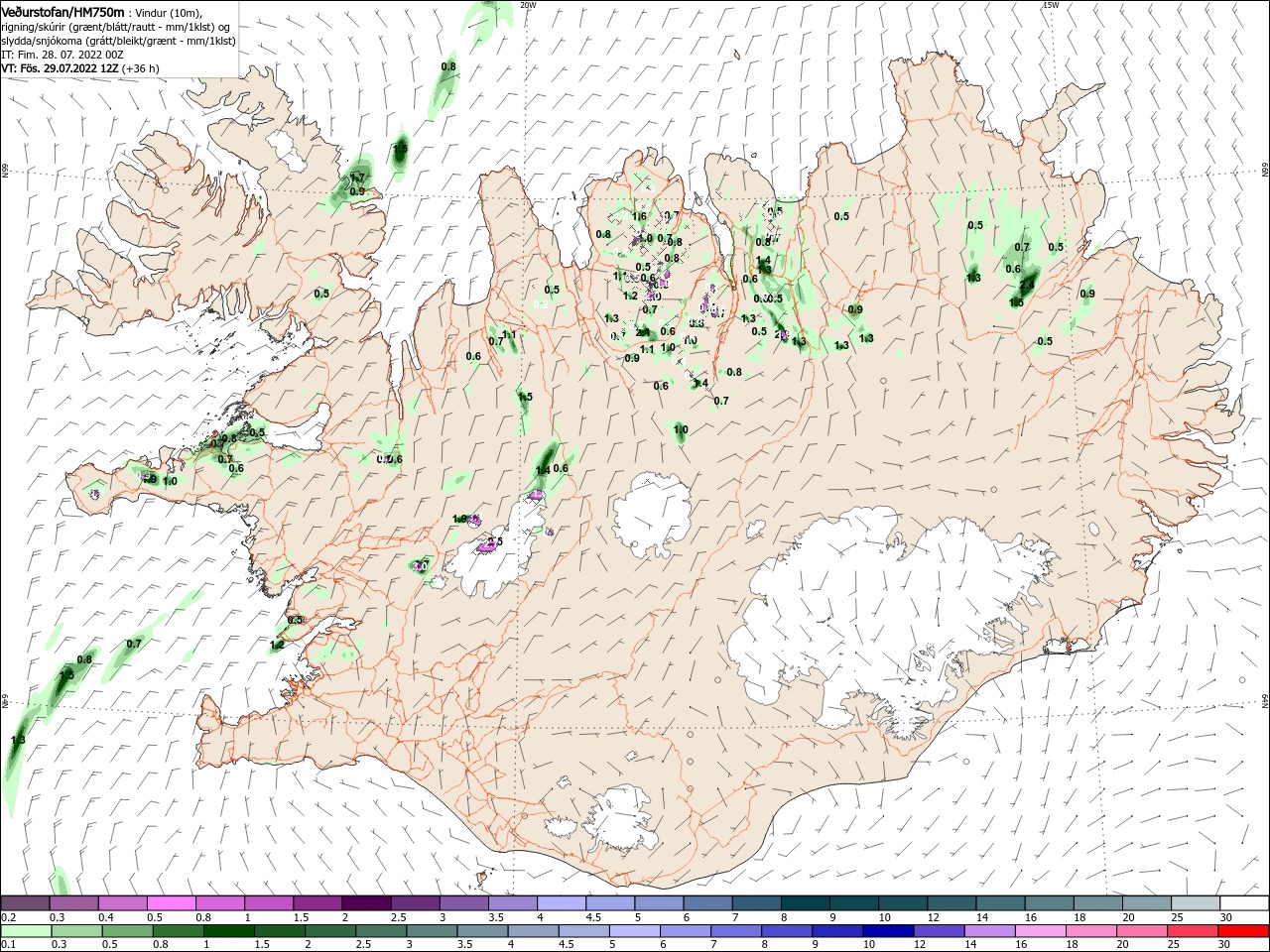Click the 'Vindur (10m),' text in the header

170,12
